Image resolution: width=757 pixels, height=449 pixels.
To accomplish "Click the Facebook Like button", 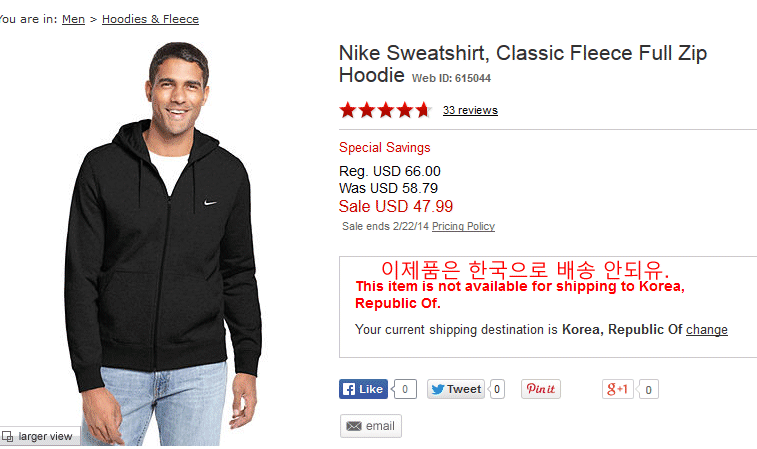I will click(x=363, y=389).
